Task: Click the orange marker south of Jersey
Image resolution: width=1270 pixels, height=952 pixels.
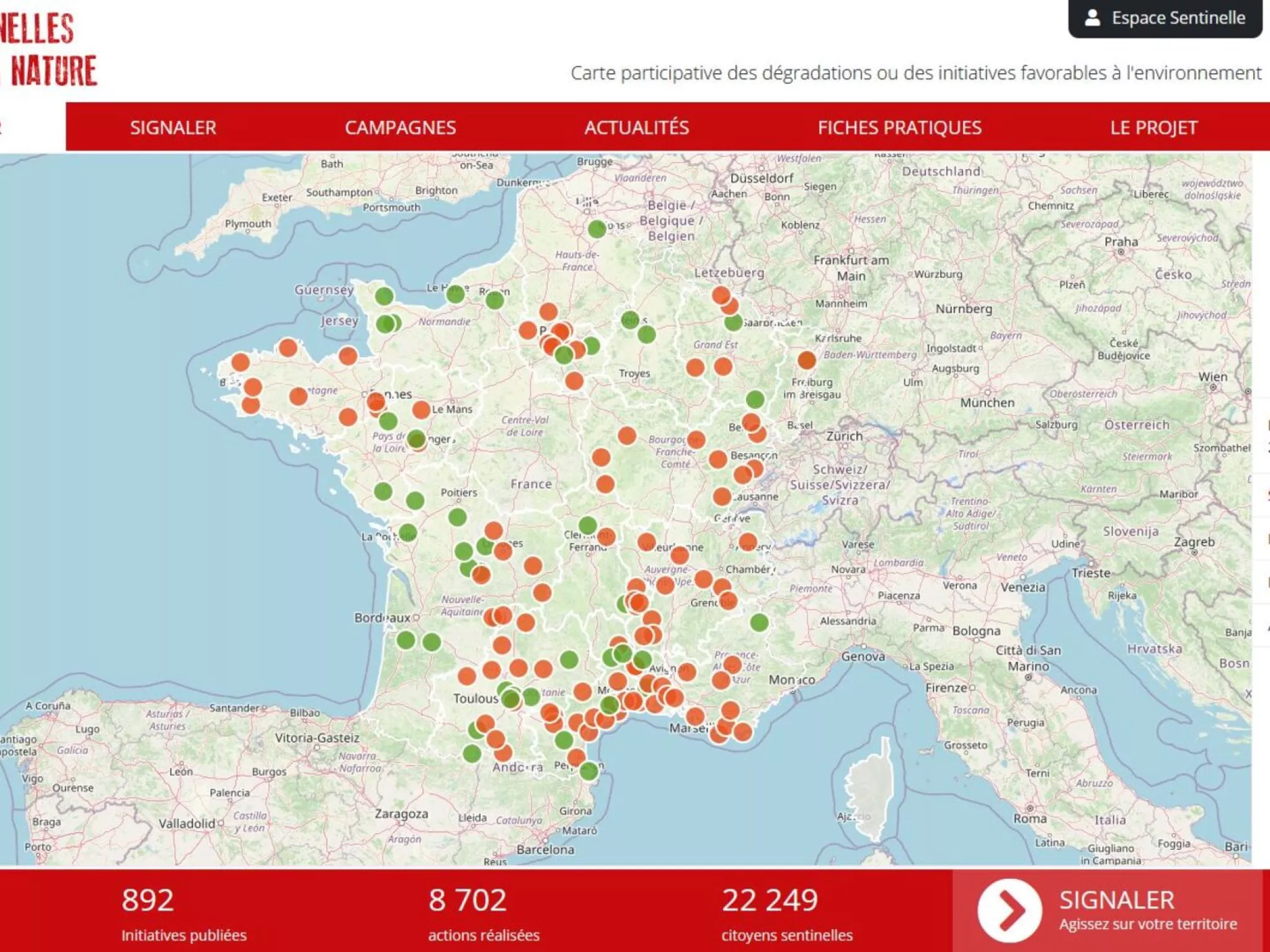Action: pos(349,356)
